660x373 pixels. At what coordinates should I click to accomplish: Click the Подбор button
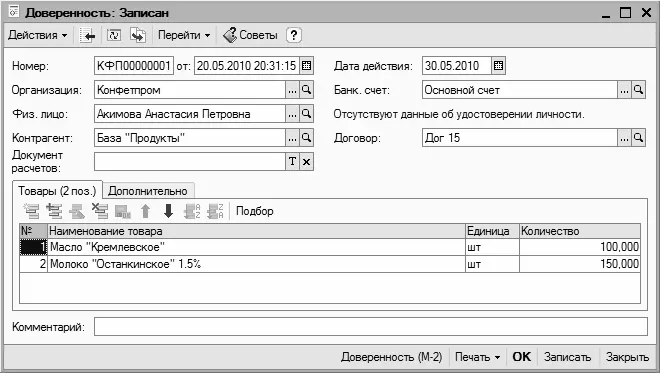pyautogui.click(x=255, y=211)
